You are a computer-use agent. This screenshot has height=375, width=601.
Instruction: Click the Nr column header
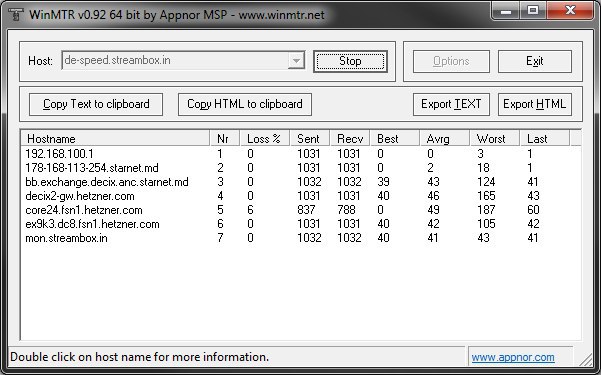coord(225,138)
